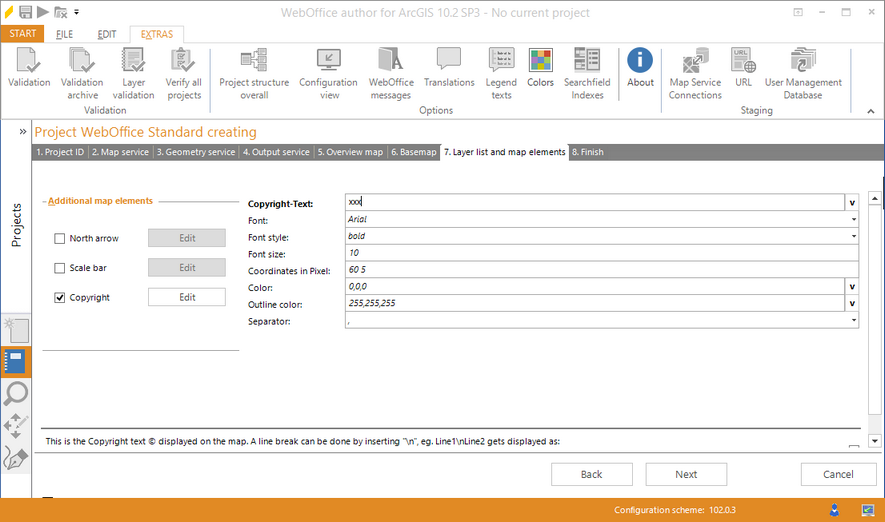Open the Validation tool in ribbon
The image size is (885, 522).
[x=29, y=68]
